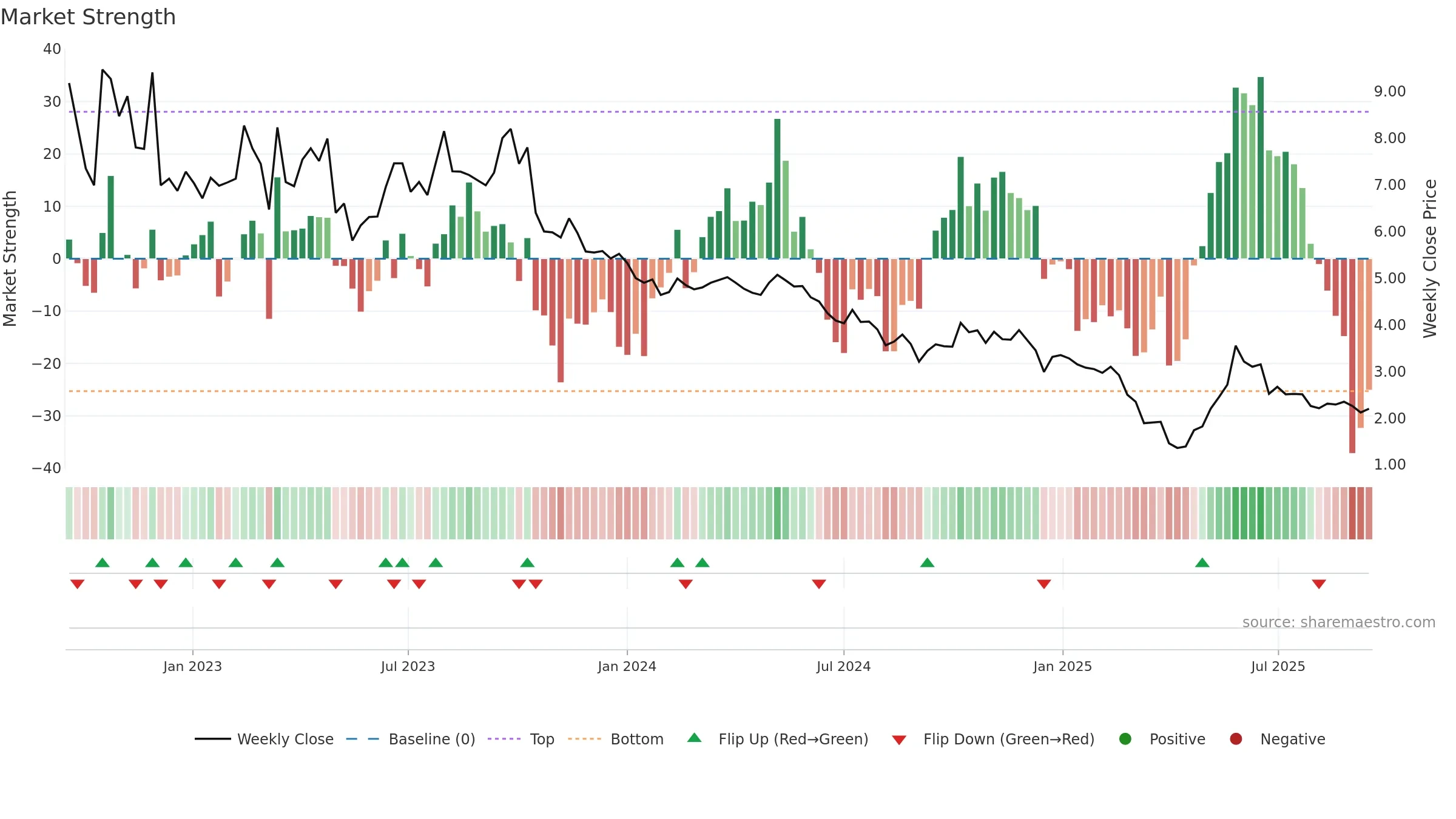Toggle the Flip Down (Green→Red) legend label

coord(1009,739)
